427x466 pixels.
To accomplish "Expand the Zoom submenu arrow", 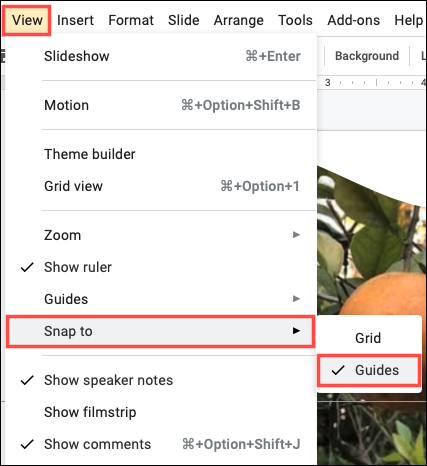I will [296, 235].
